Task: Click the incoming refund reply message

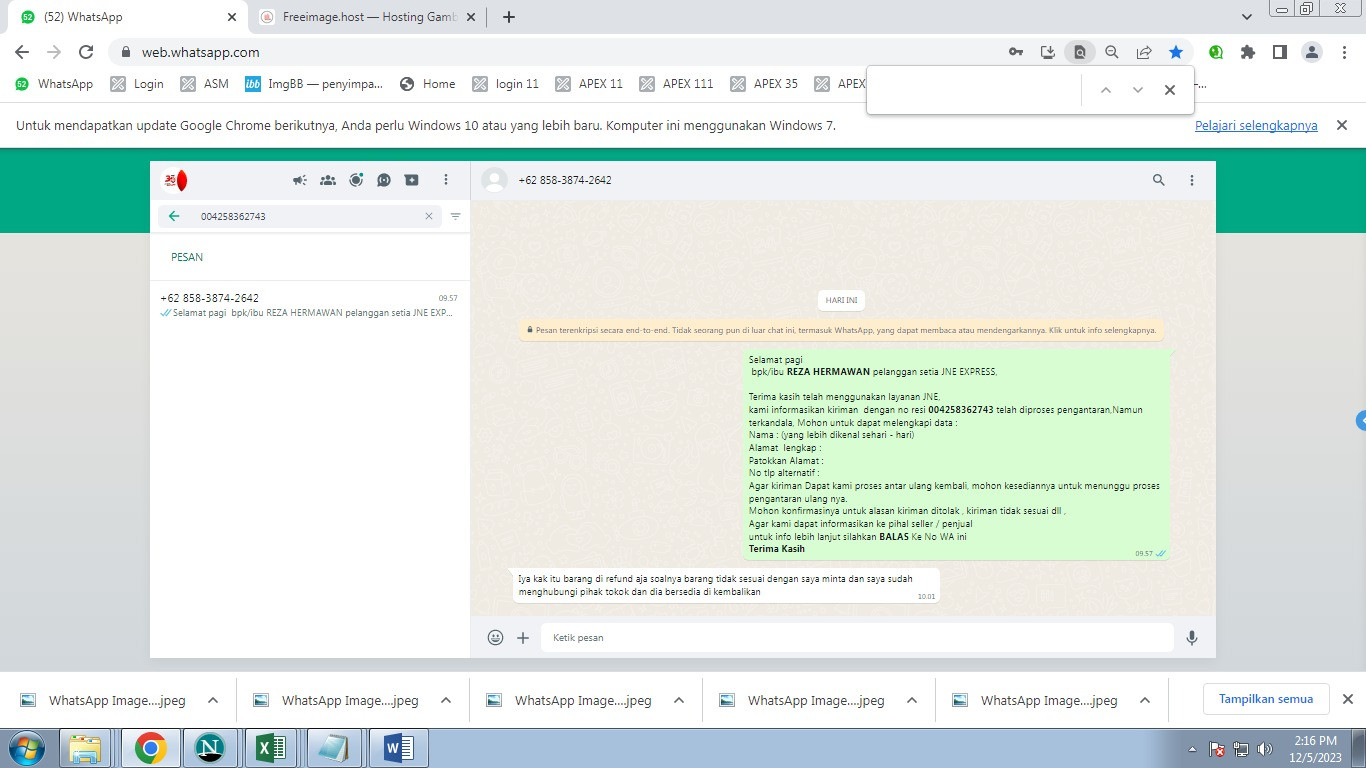Action: pyautogui.click(x=726, y=585)
